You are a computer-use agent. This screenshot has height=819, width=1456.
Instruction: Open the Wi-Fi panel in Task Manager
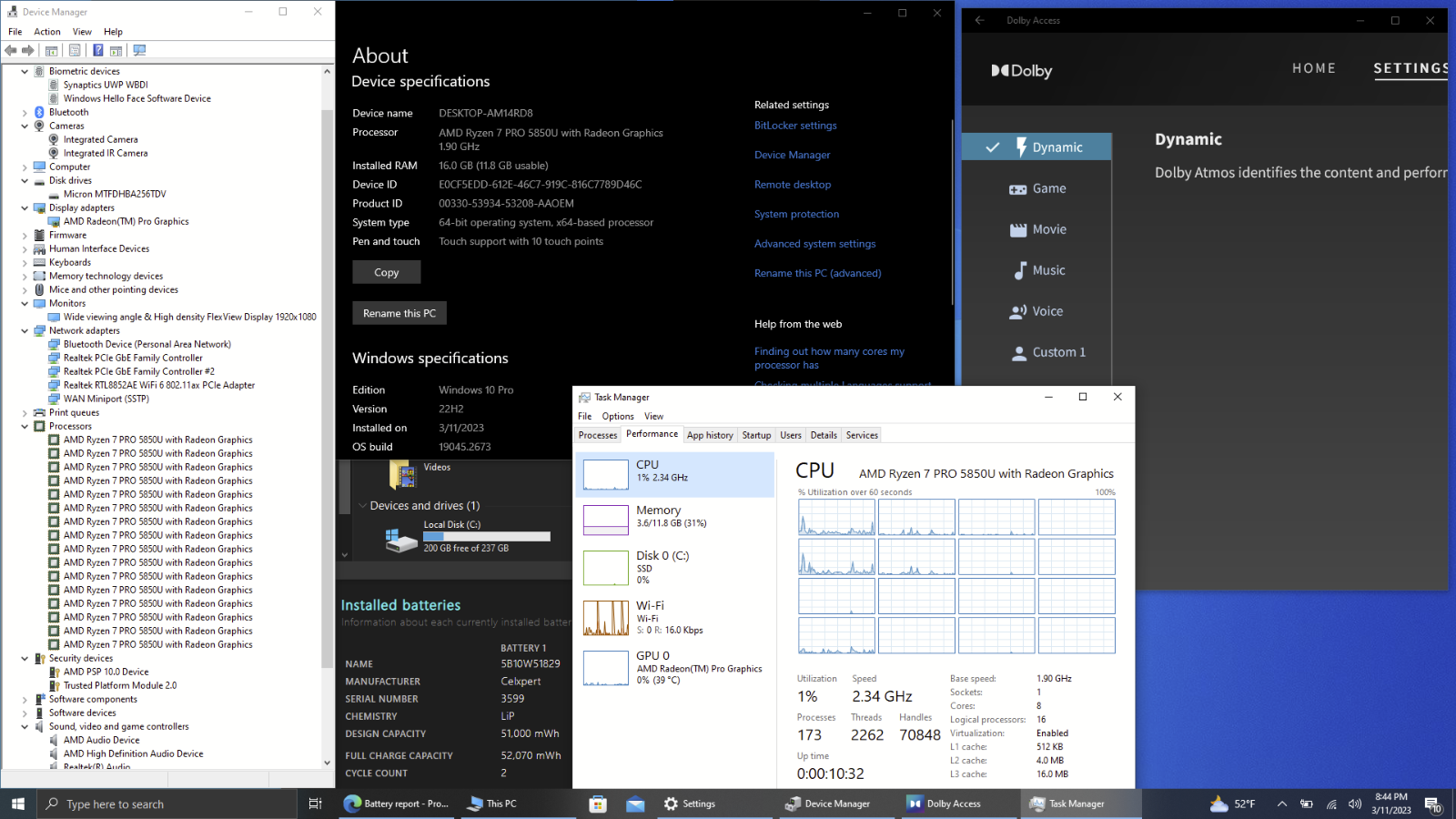674,618
